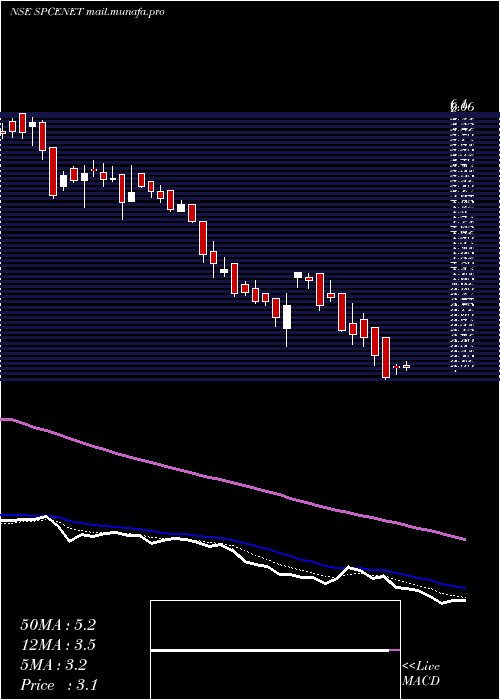Click the price axis label at the top right
This screenshot has width=500, height=700.
click(462, 106)
